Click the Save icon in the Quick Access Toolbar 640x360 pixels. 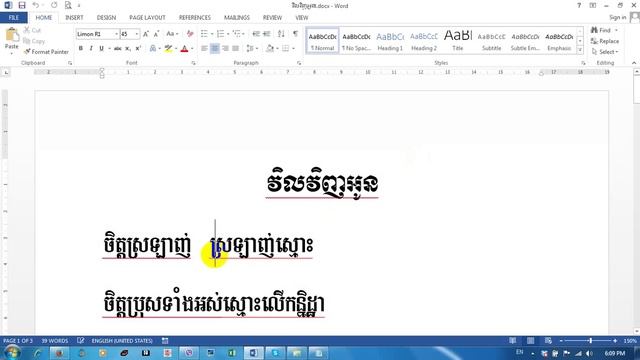pos(22,5)
